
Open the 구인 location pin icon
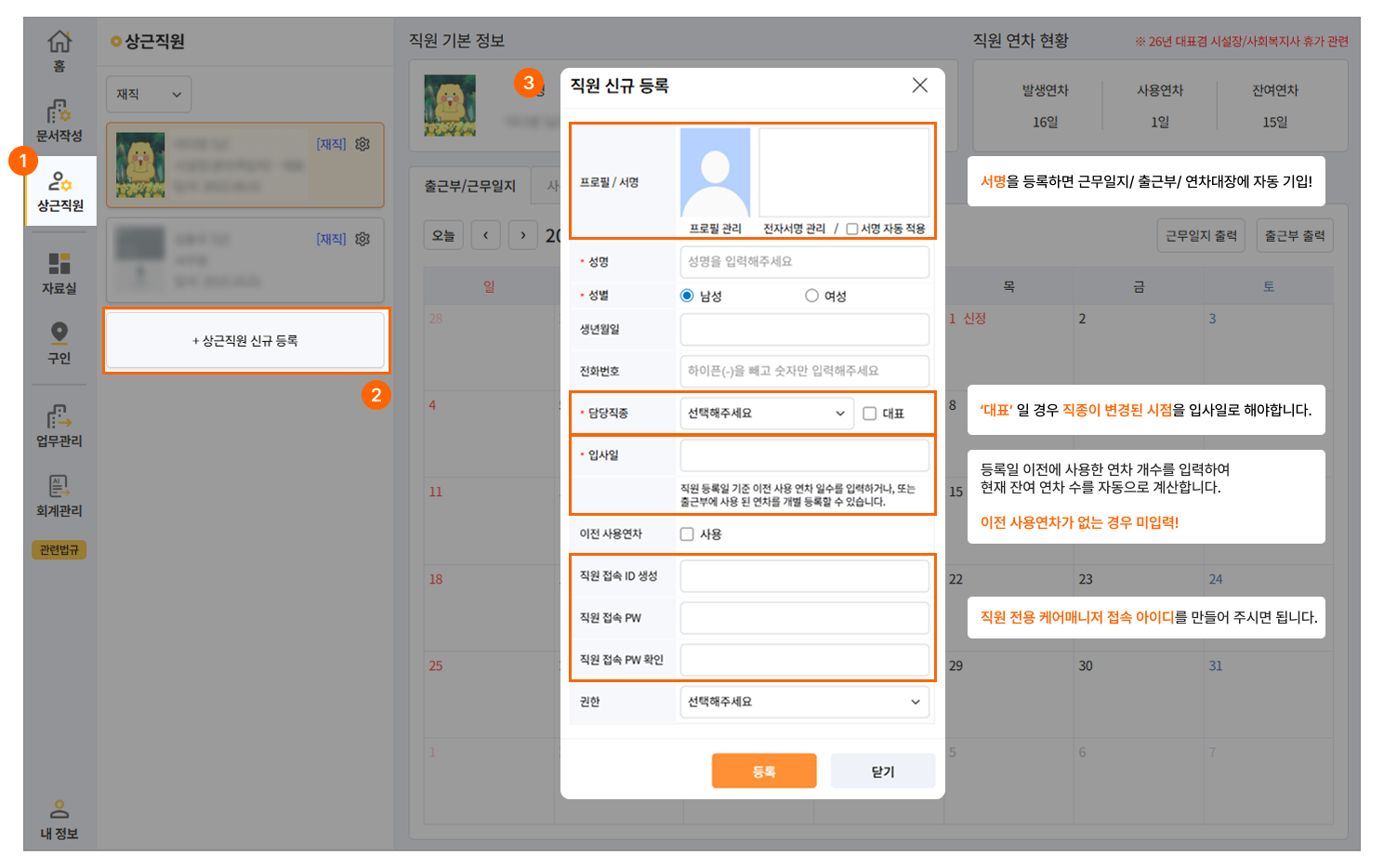pyautogui.click(x=59, y=334)
